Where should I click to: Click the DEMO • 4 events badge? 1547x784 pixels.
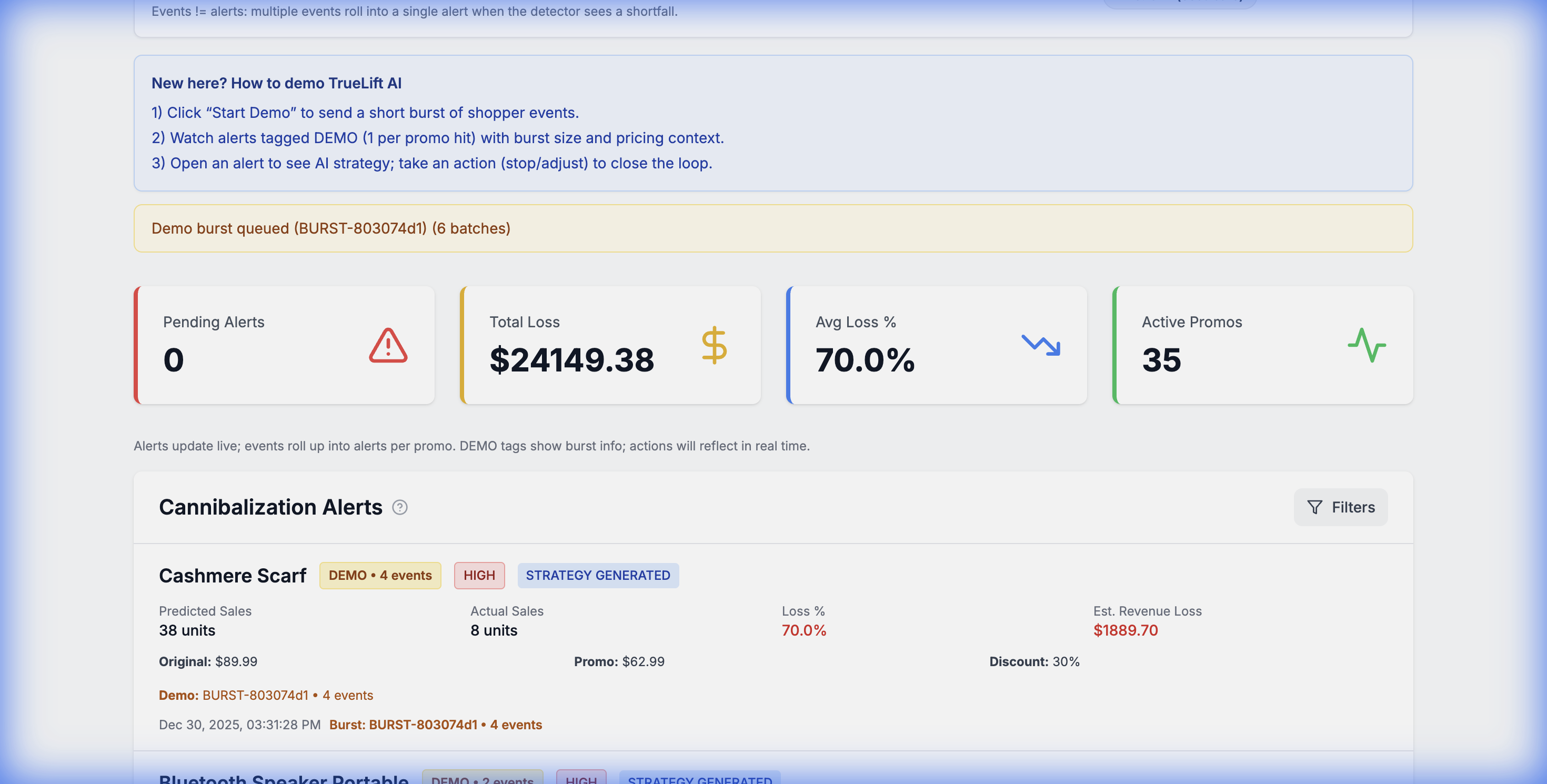click(380, 575)
